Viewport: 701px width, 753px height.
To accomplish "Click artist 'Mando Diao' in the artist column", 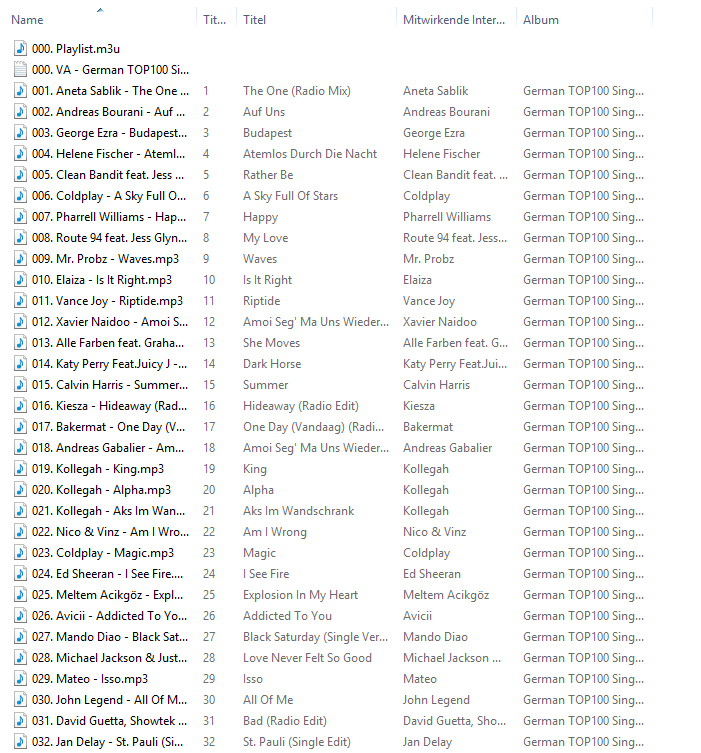I will pyautogui.click(x=435, y=637).
